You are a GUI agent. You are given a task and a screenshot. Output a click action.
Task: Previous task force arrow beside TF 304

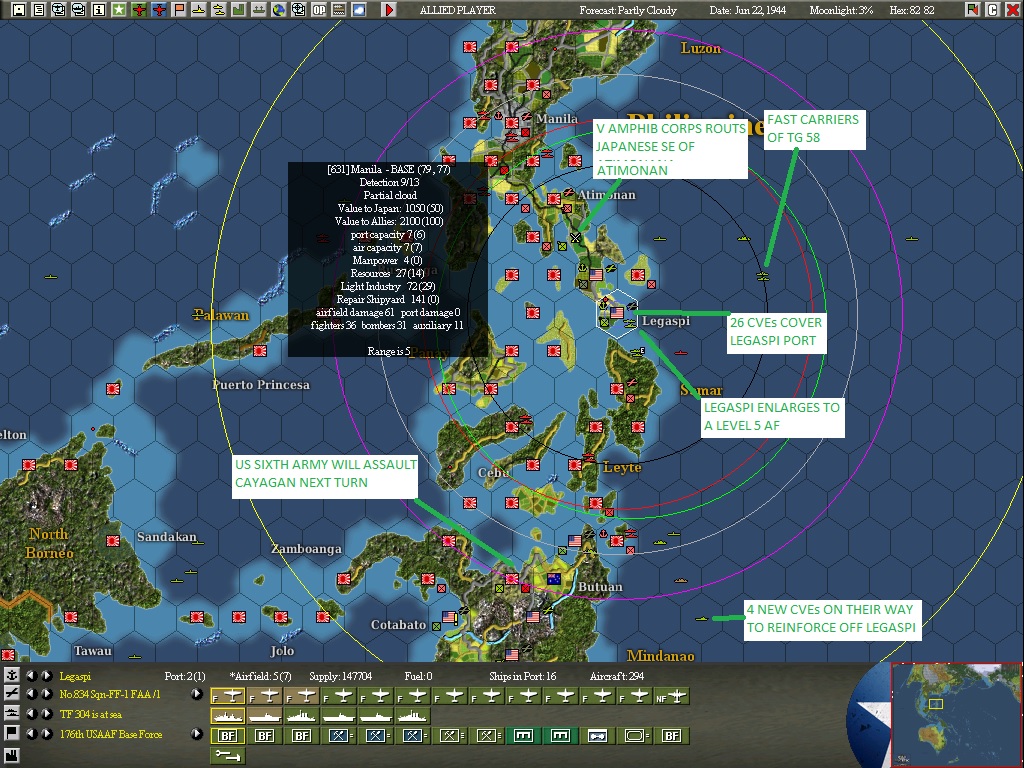[x=31, y=713]
